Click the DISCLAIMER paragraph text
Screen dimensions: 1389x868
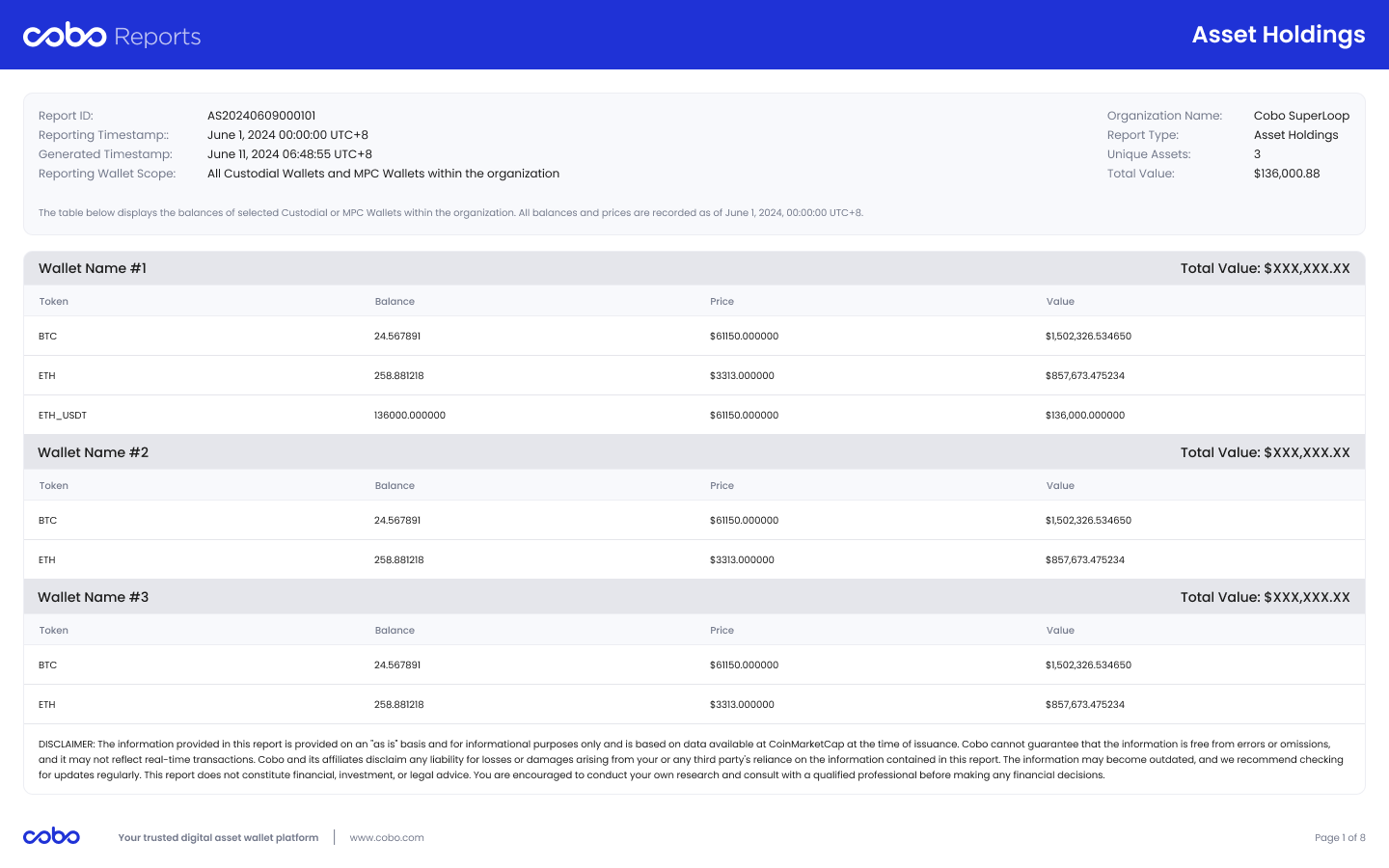coord(691,759)
